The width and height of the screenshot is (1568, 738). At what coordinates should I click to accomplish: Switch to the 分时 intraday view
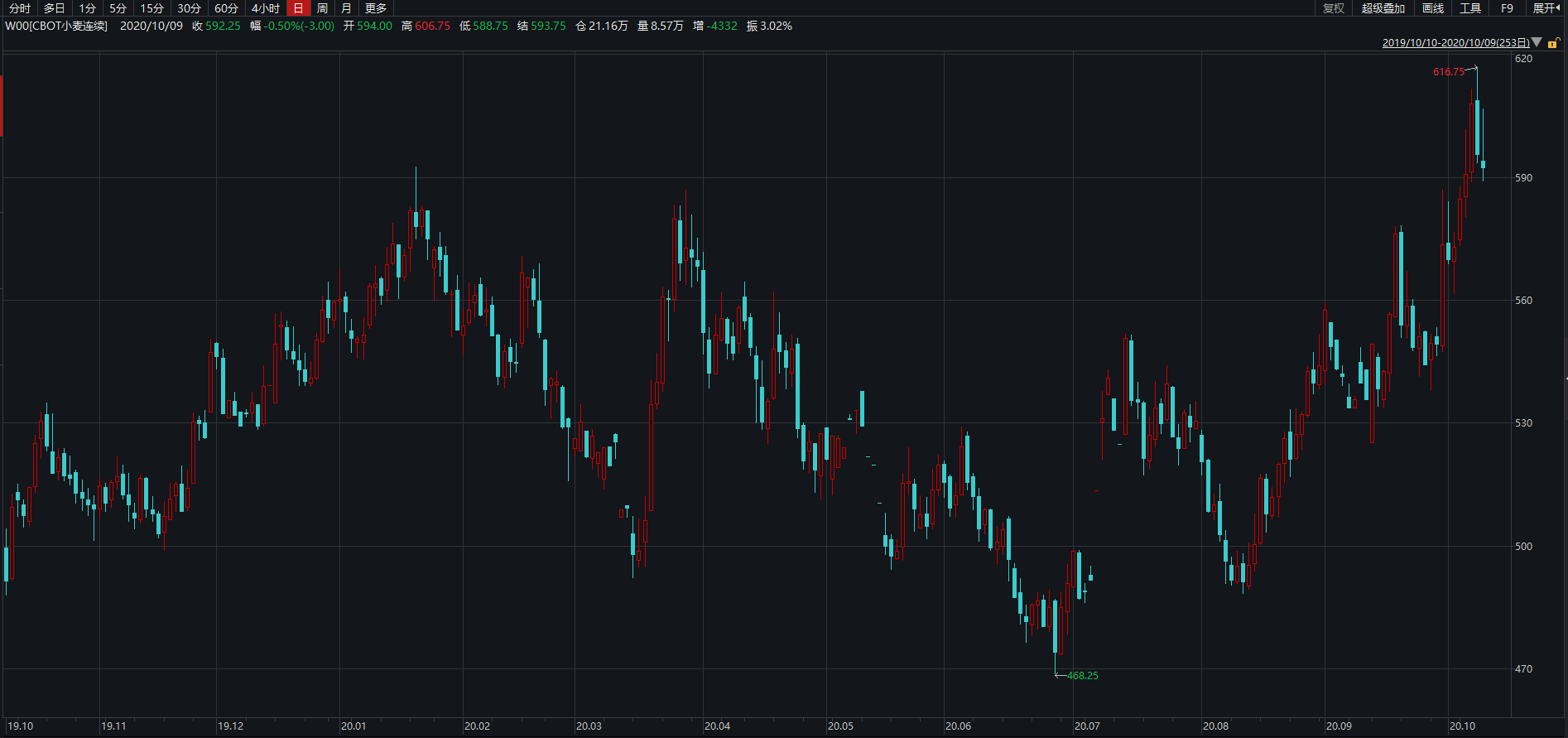[x=20, y=8]
